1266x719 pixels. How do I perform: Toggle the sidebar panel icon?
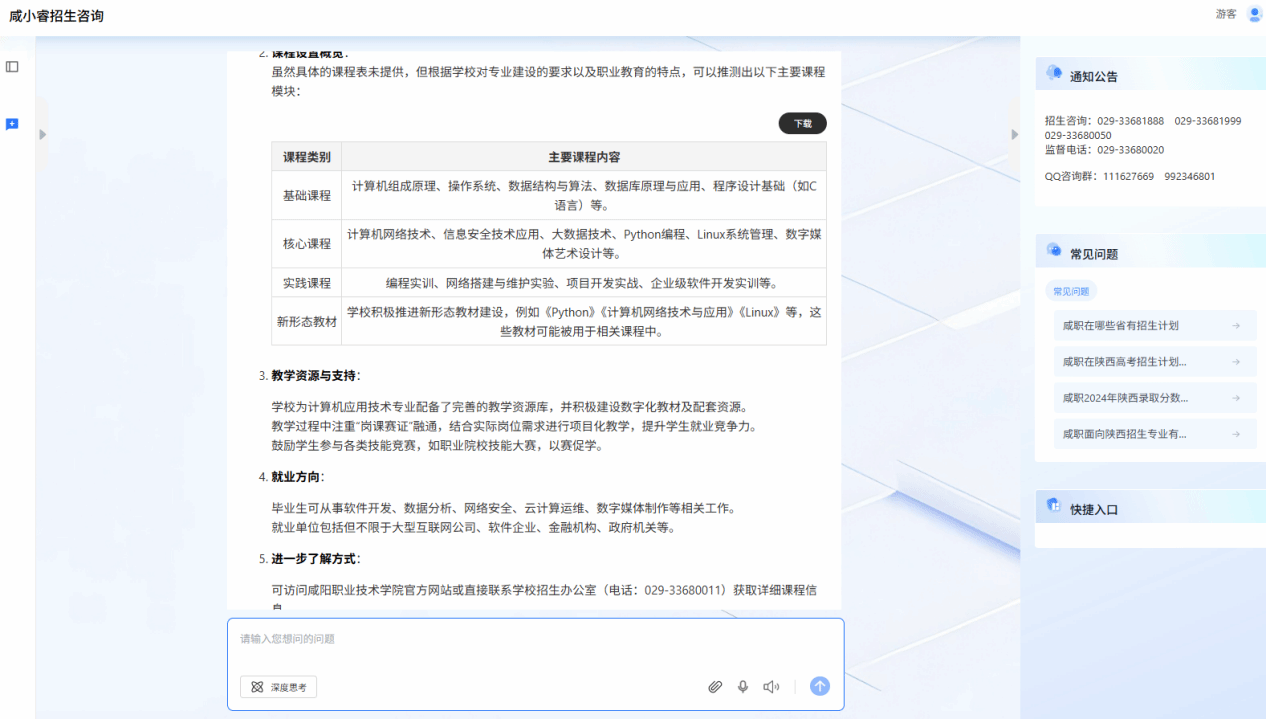[x=12, y=66]
